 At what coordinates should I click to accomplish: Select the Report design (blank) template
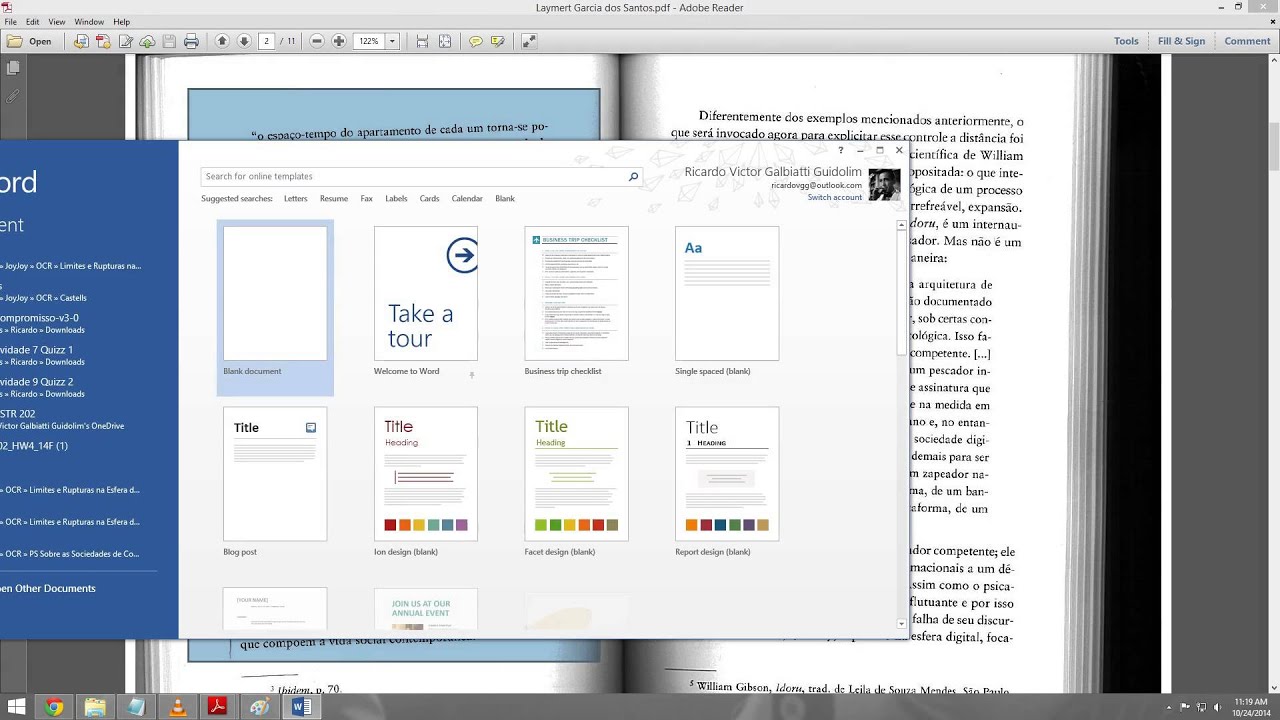pos(727,481)
